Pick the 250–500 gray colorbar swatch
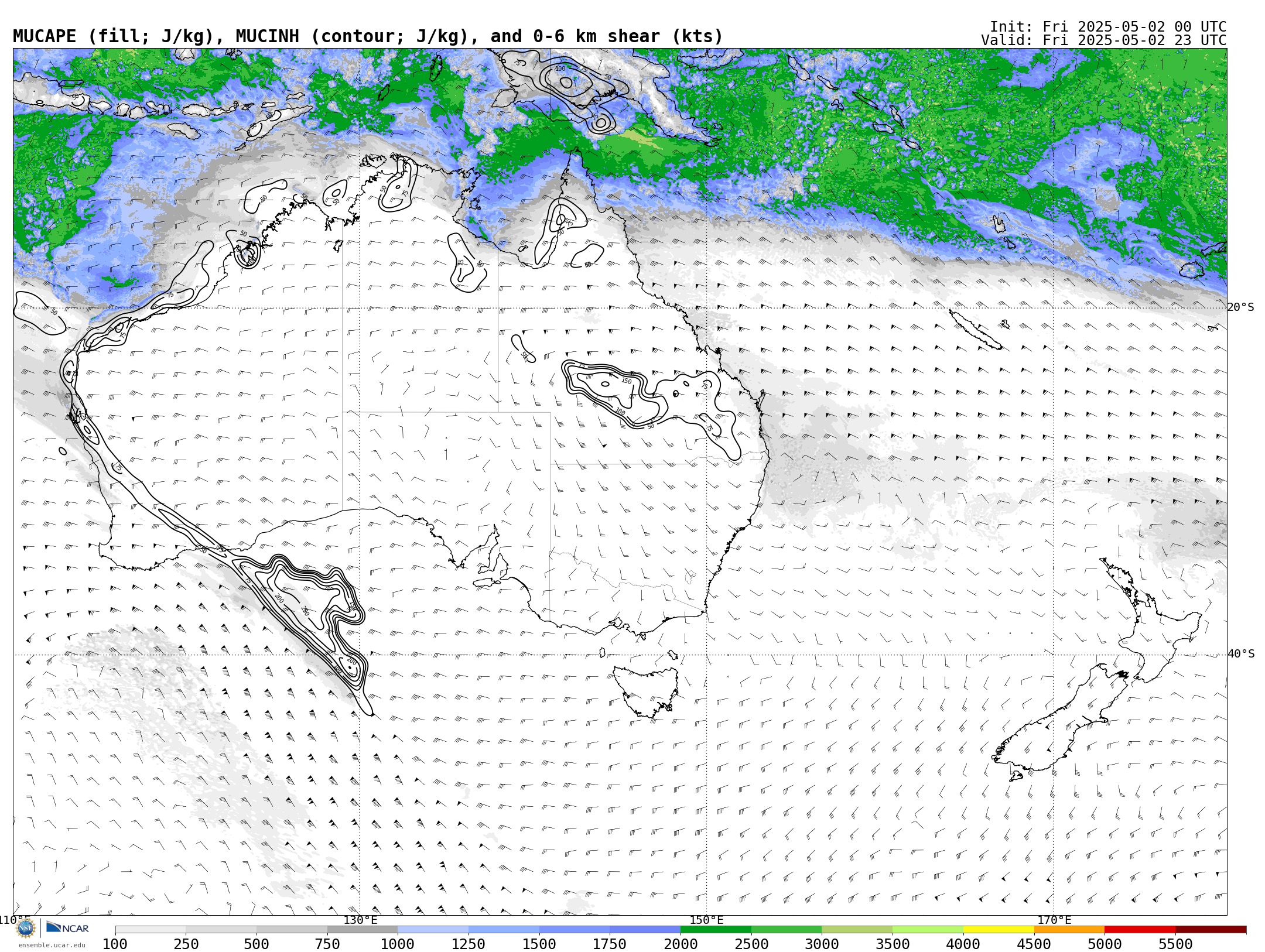 221,930
